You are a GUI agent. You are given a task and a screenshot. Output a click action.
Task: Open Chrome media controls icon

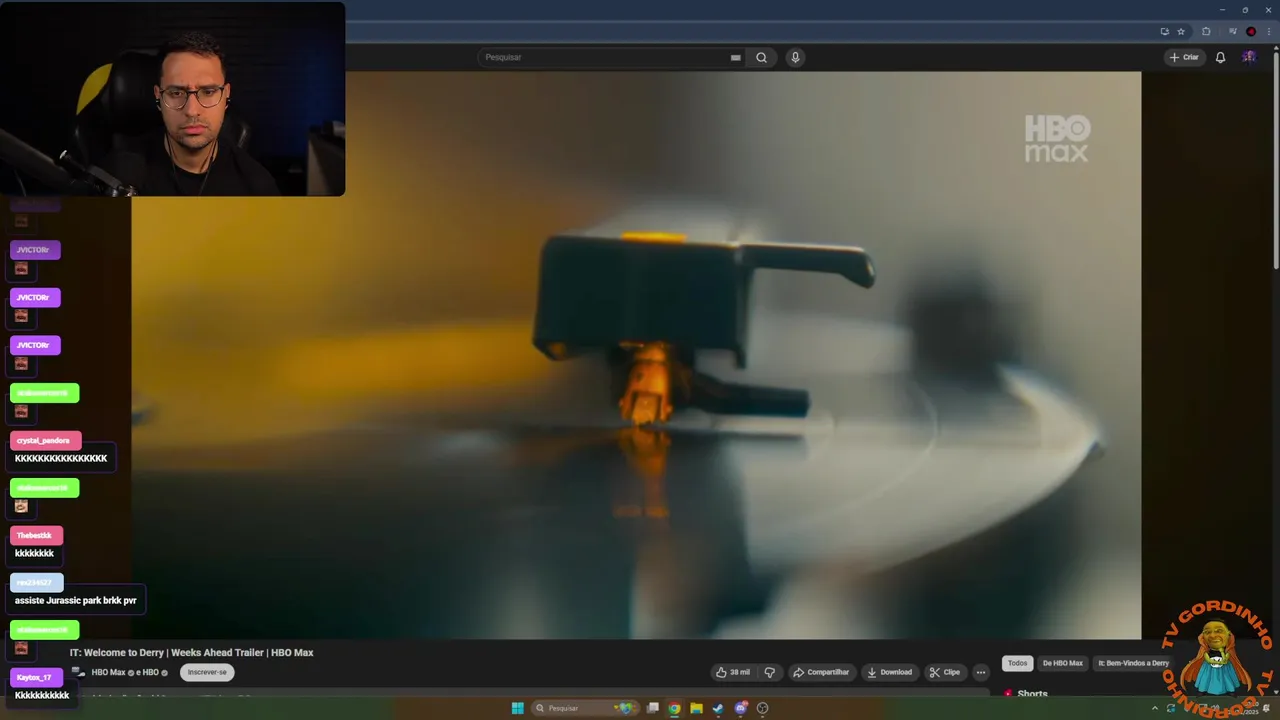coord(1232,31)
